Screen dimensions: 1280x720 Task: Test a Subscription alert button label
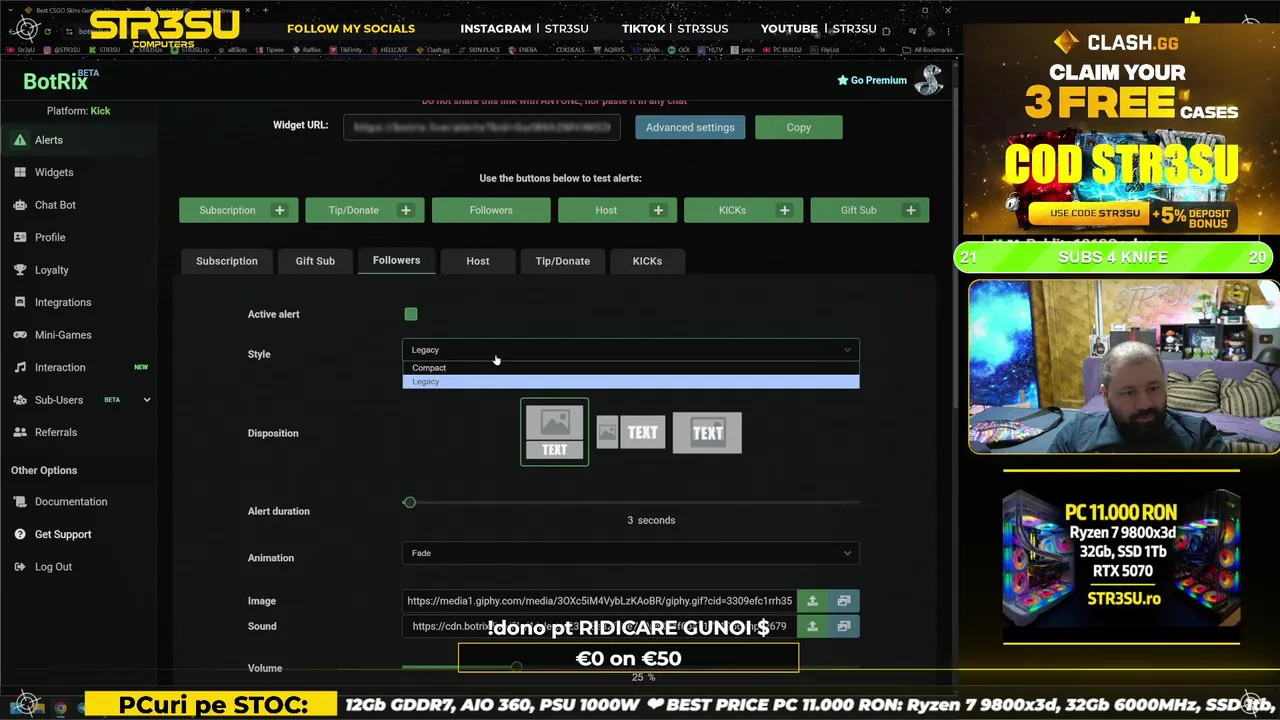click(227, 210)
